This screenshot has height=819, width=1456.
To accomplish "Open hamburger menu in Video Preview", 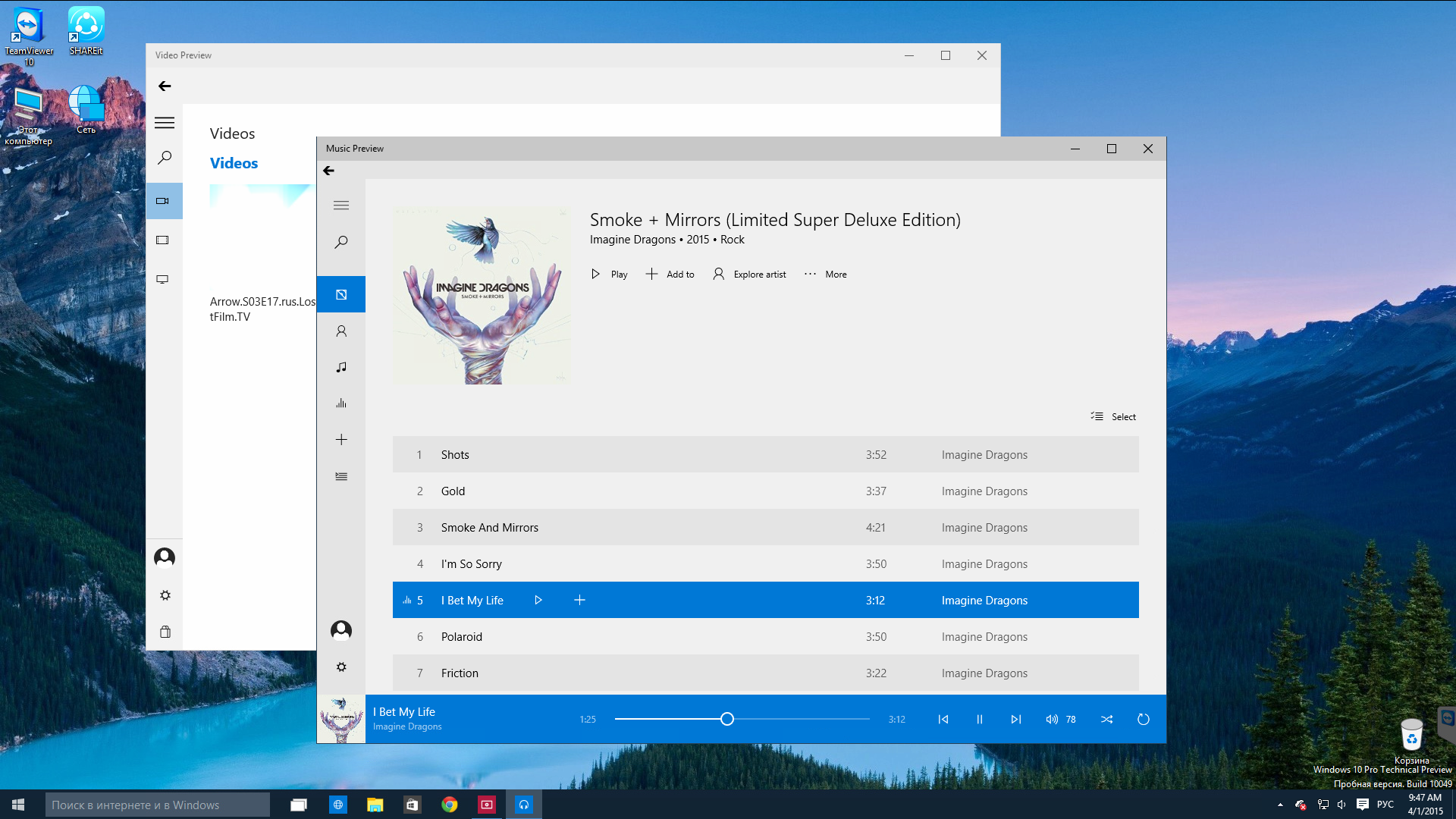I will click(x=165, y=123).
